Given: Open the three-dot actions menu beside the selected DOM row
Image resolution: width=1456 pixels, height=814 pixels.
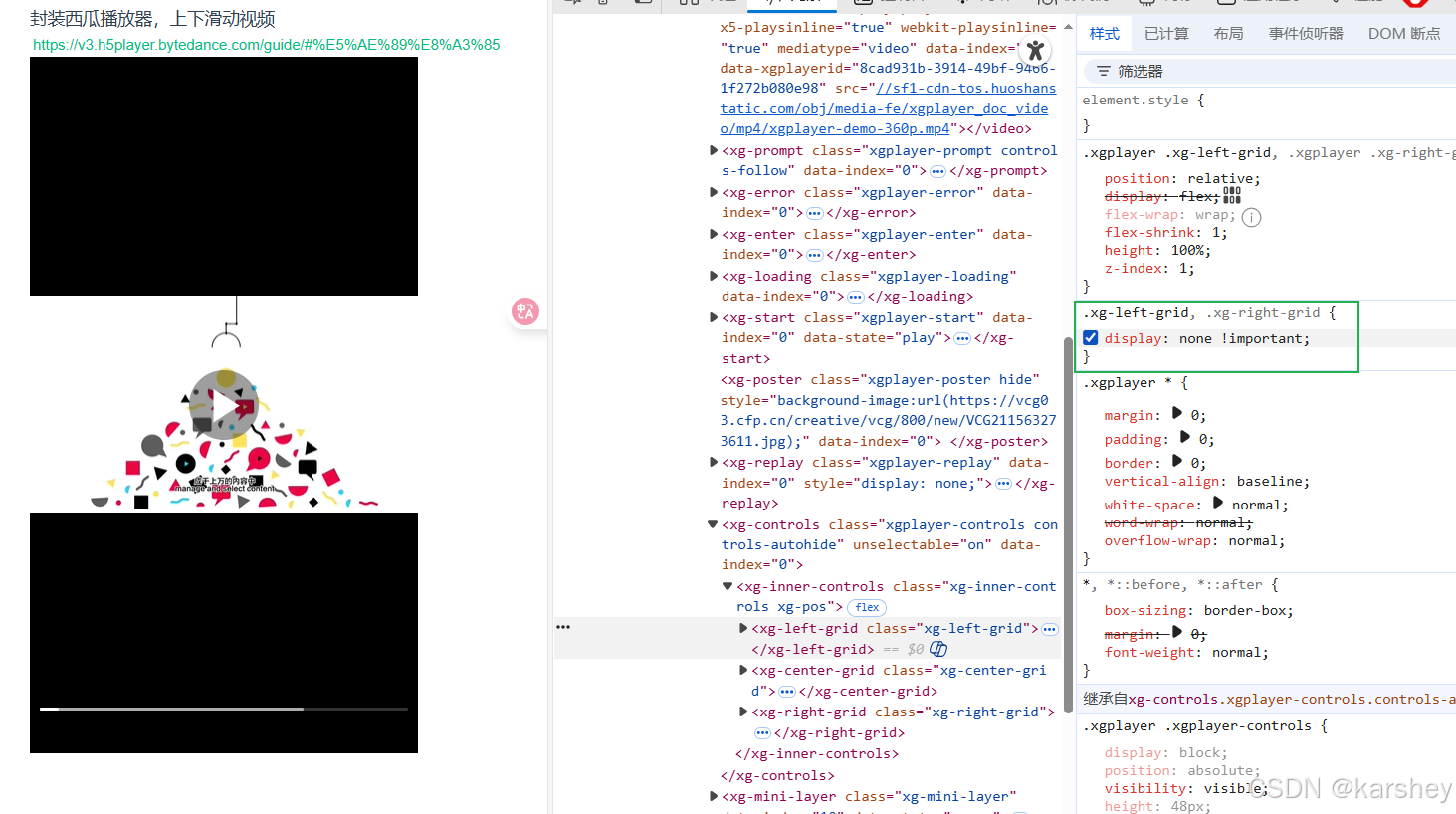Looking at the screenshot, I should point(563,627).
